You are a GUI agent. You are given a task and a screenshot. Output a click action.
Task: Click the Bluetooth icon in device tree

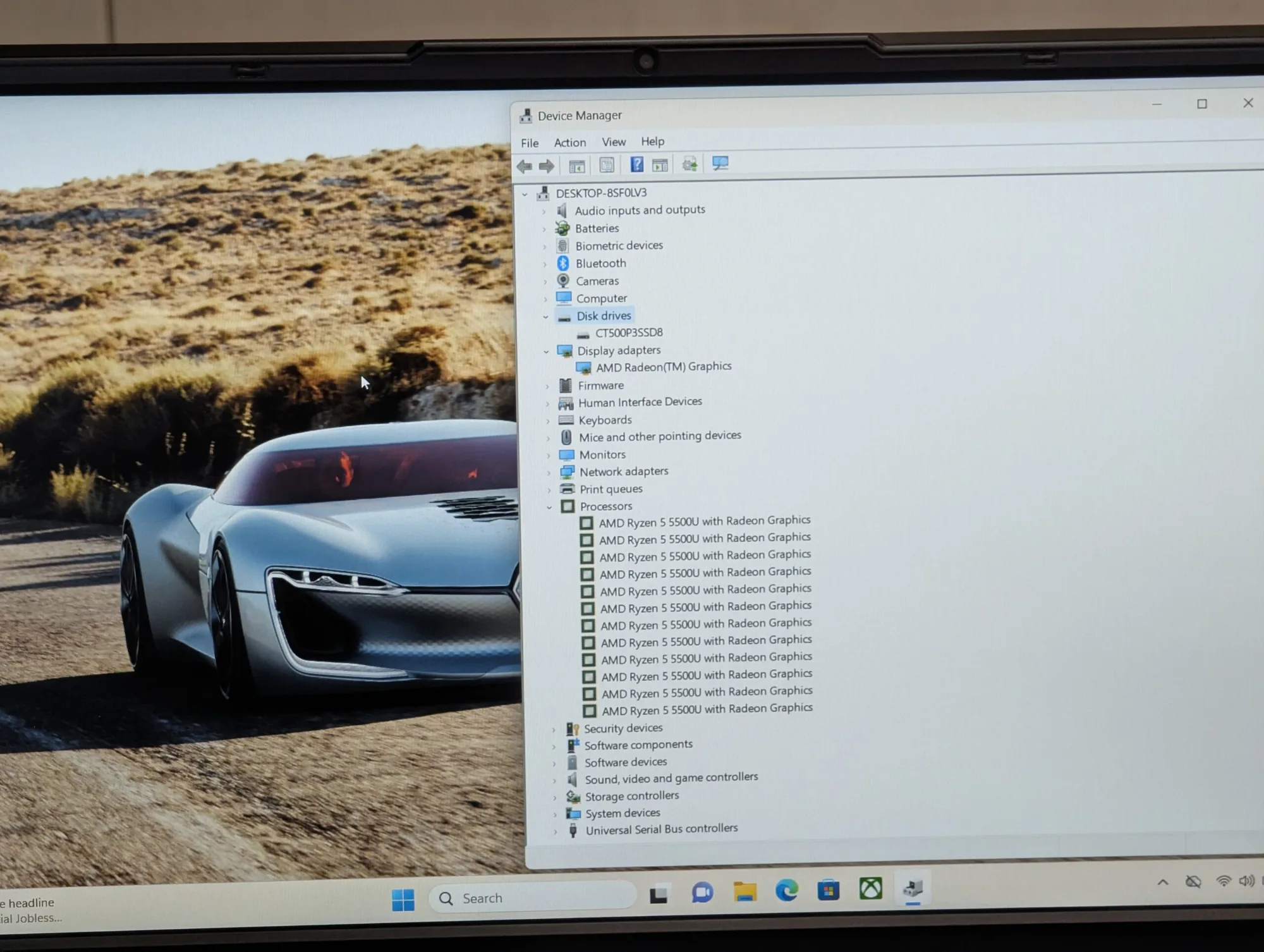pyautogui.click(x=563, y=263)
